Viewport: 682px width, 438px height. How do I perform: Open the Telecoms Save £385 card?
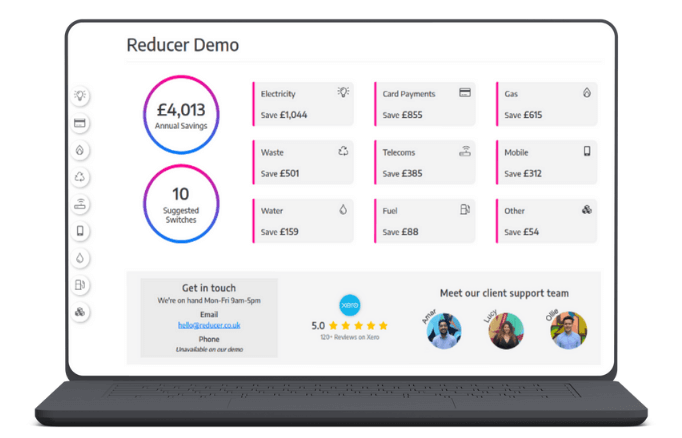tap(425, 162)
